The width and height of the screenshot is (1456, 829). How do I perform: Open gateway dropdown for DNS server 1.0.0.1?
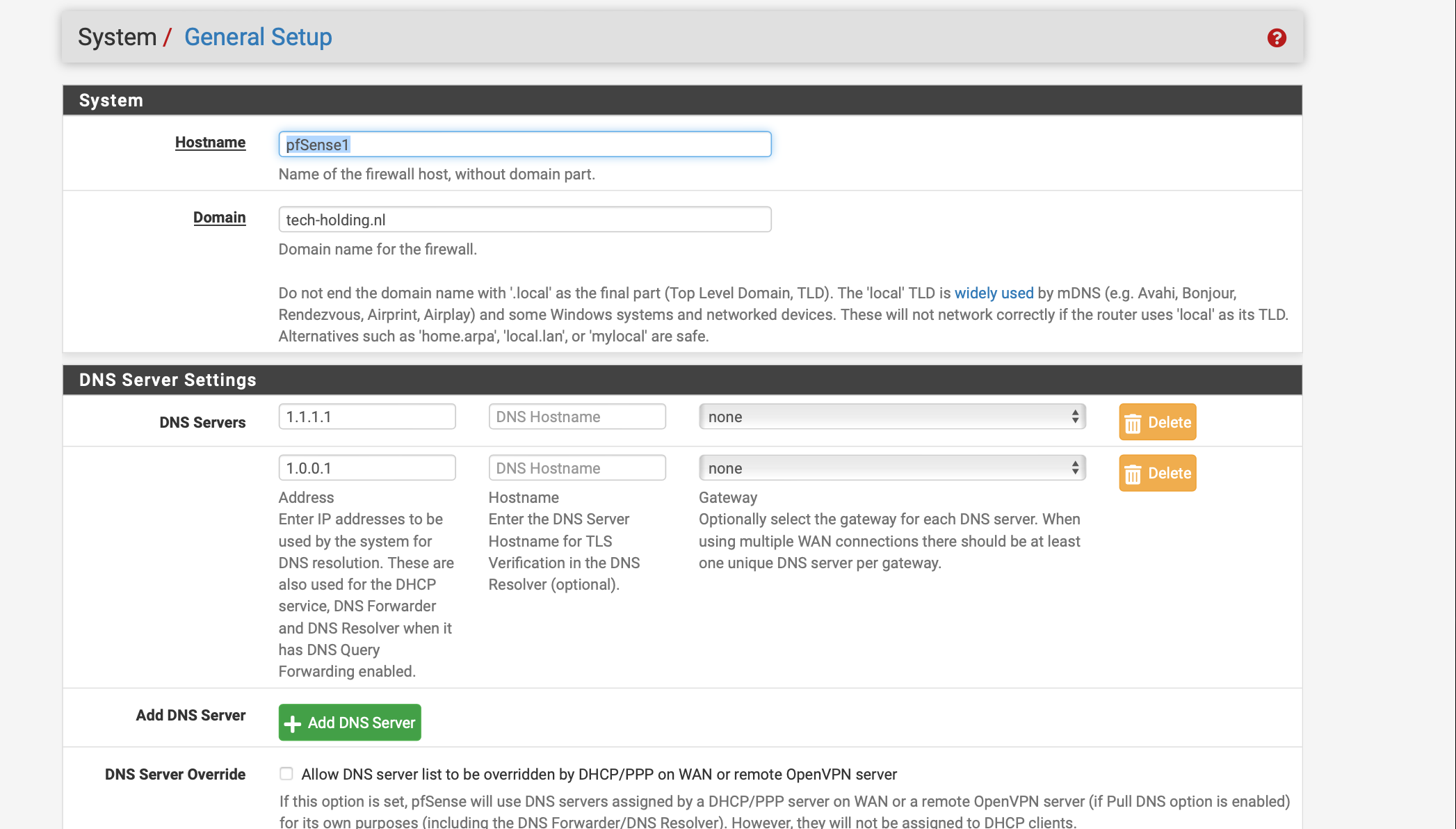[x=892, y=468]
